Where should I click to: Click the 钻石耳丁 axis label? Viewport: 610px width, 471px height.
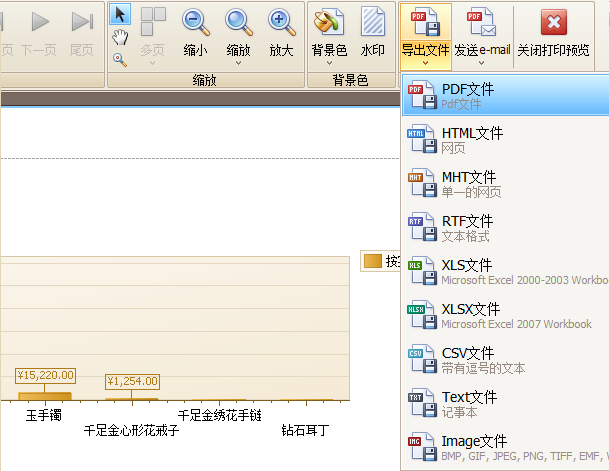coord(305,430)
